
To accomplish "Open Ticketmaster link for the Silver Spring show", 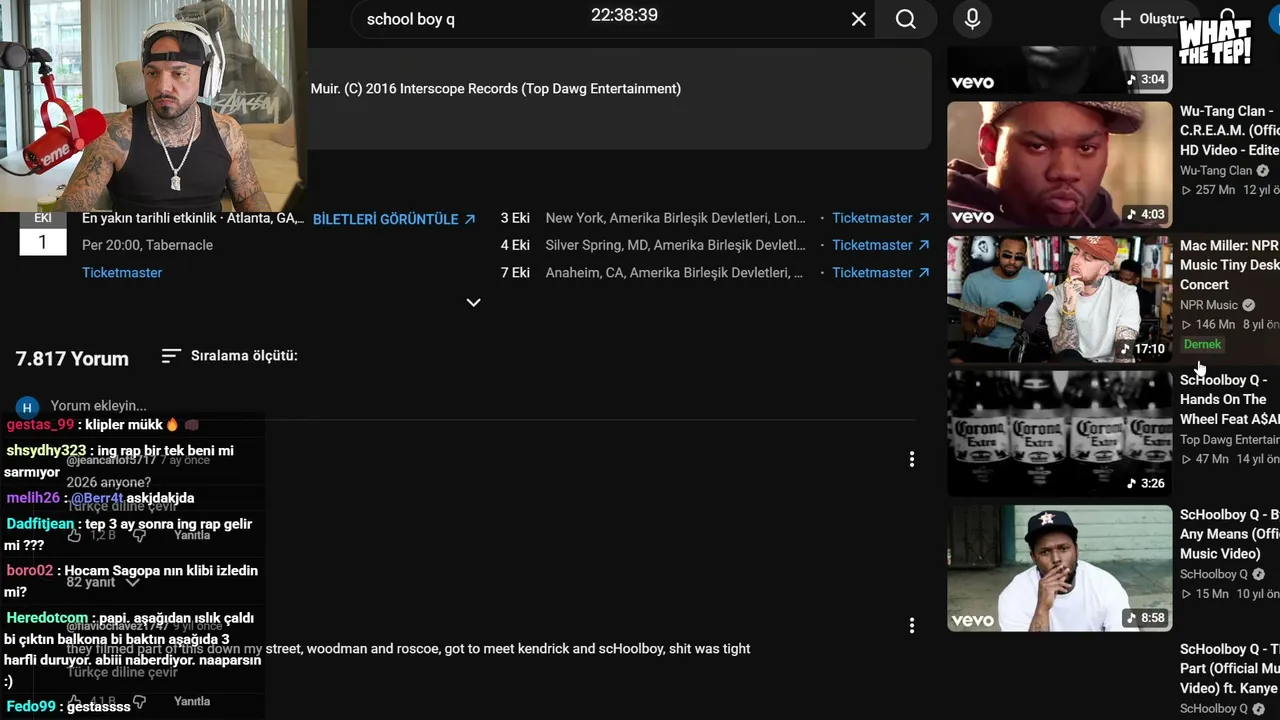I will pos(881,245).
